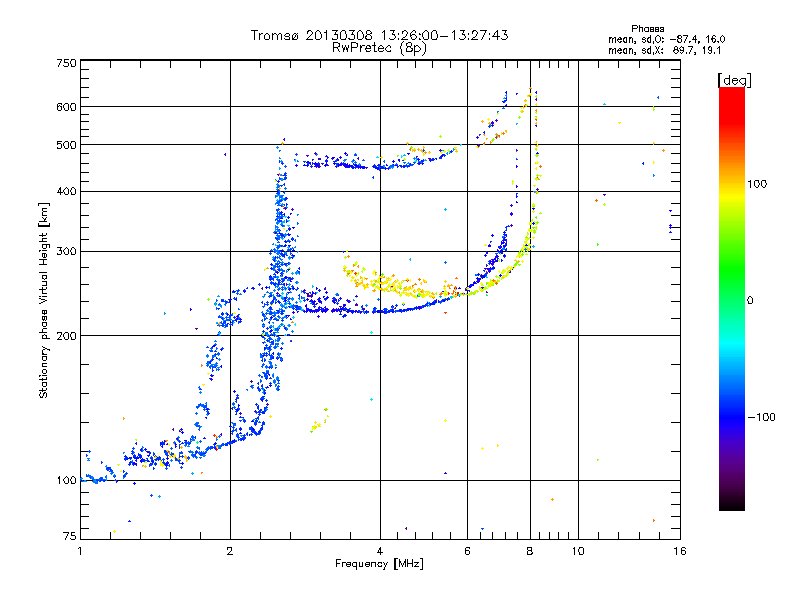This screenshot has height=600, width=800.
Task: Click the y-axis tick label '400'
Action: pos(66,191)
